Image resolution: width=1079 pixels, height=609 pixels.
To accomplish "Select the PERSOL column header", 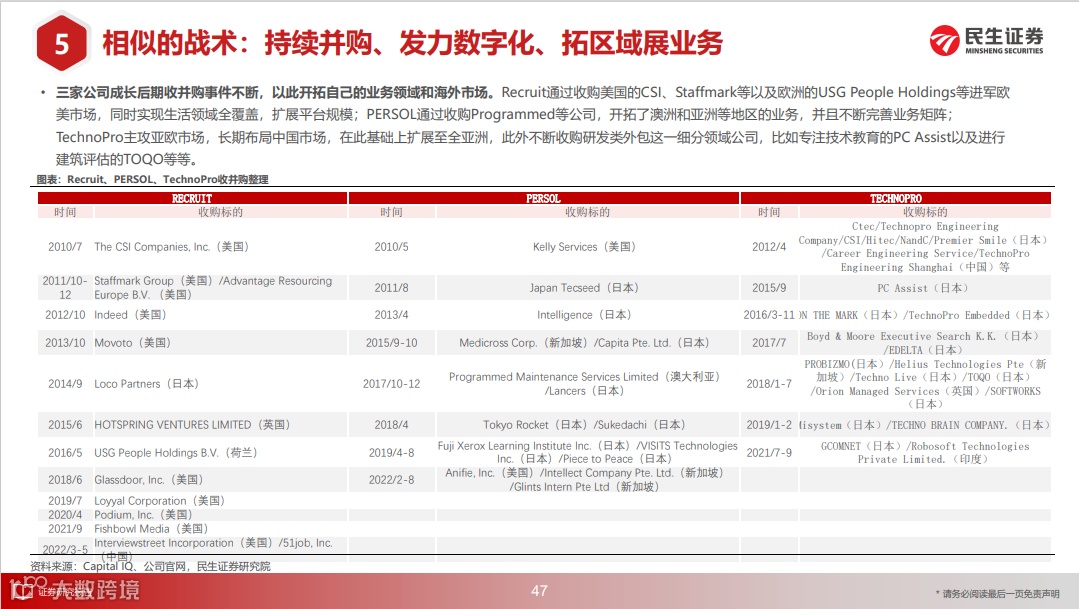I will (x=544, y=198).
